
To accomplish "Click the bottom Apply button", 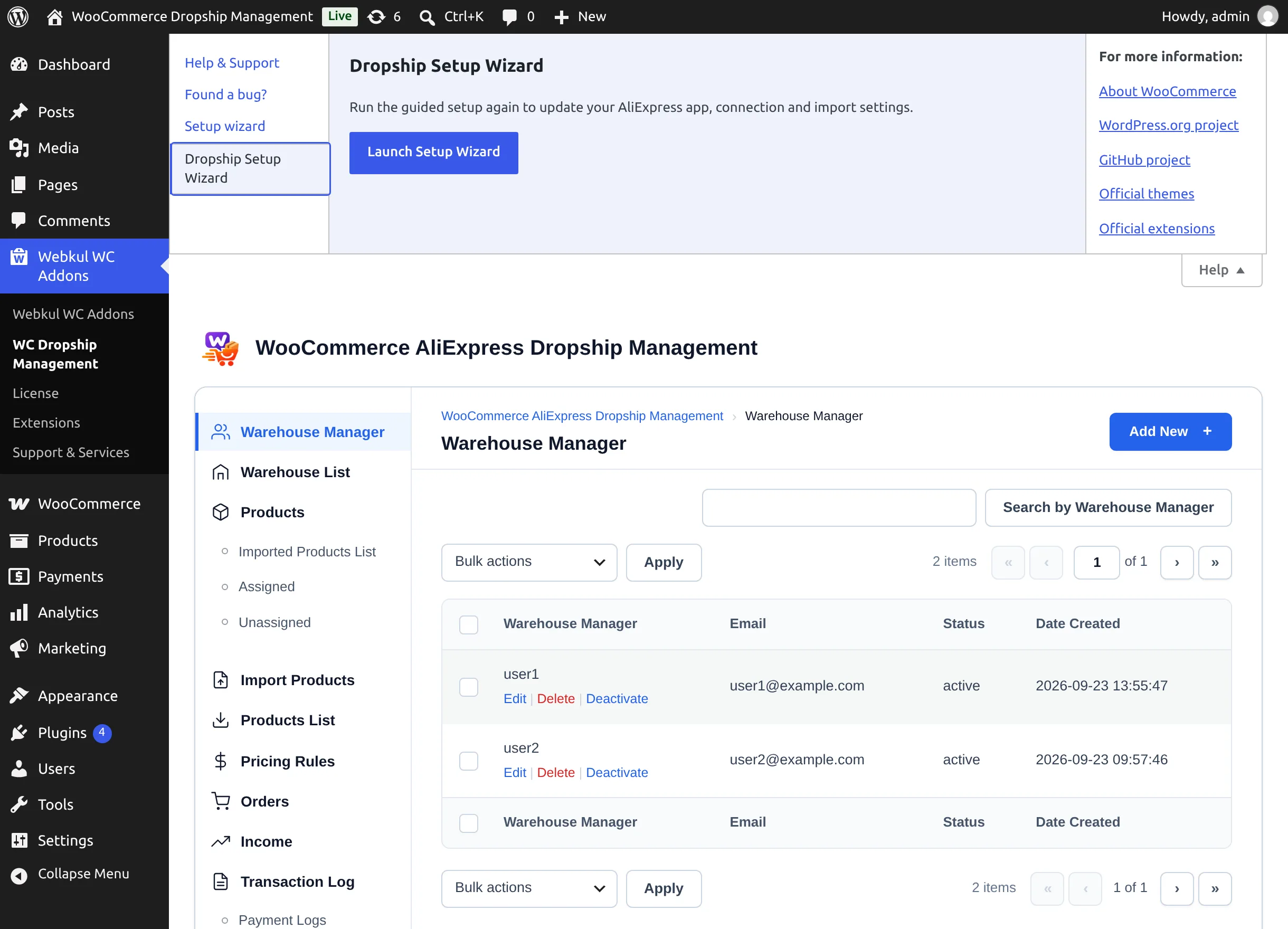I will pyautogui.click(x=664, y=888).
